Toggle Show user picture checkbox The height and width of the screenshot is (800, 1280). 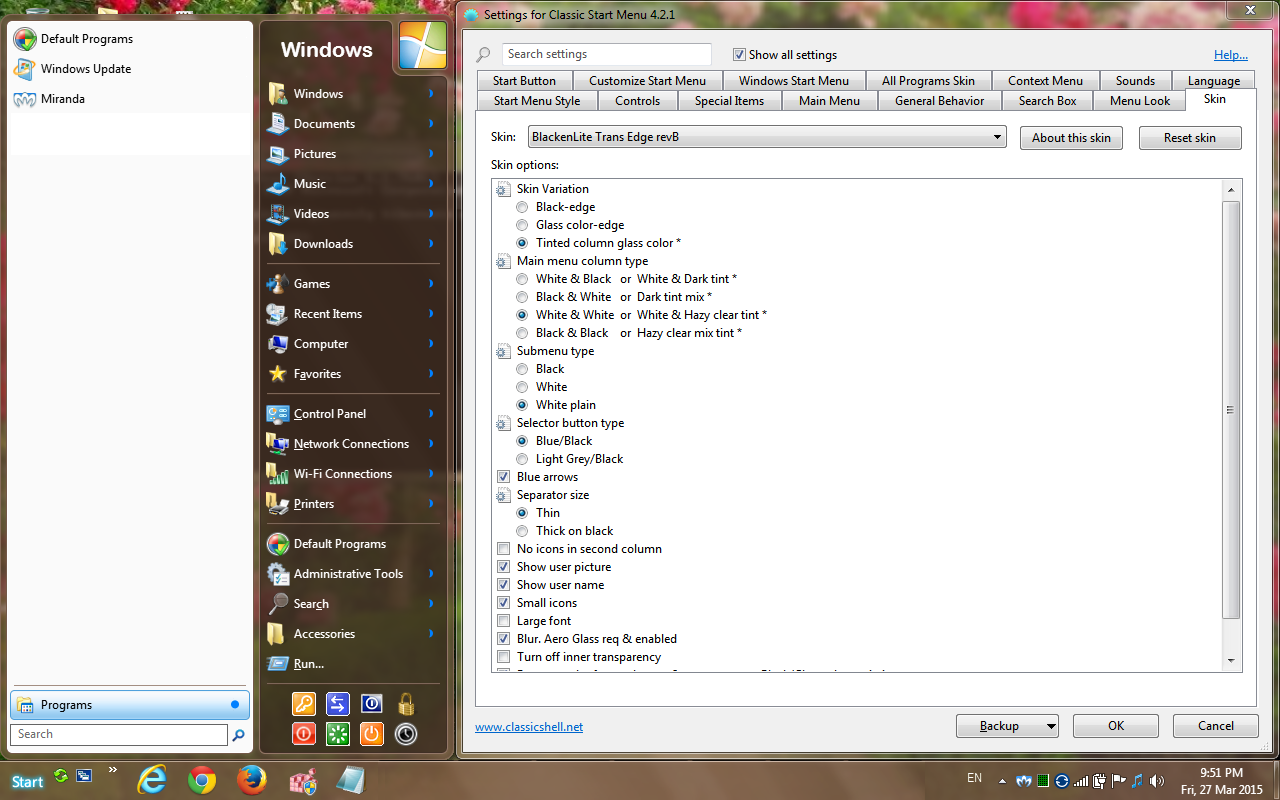click(503, 567)
